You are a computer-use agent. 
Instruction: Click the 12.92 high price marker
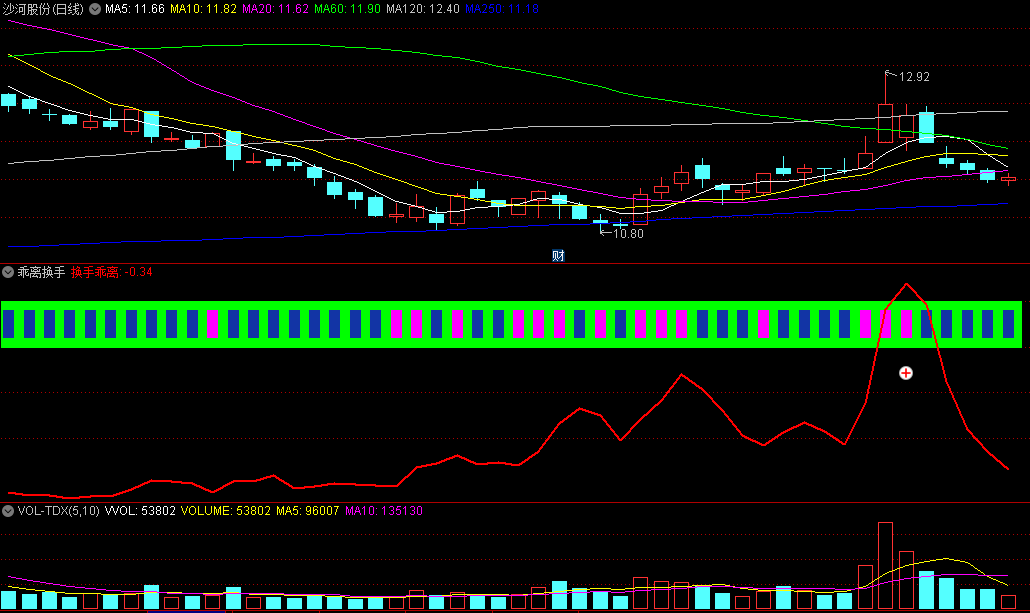[x=914, y=77]
